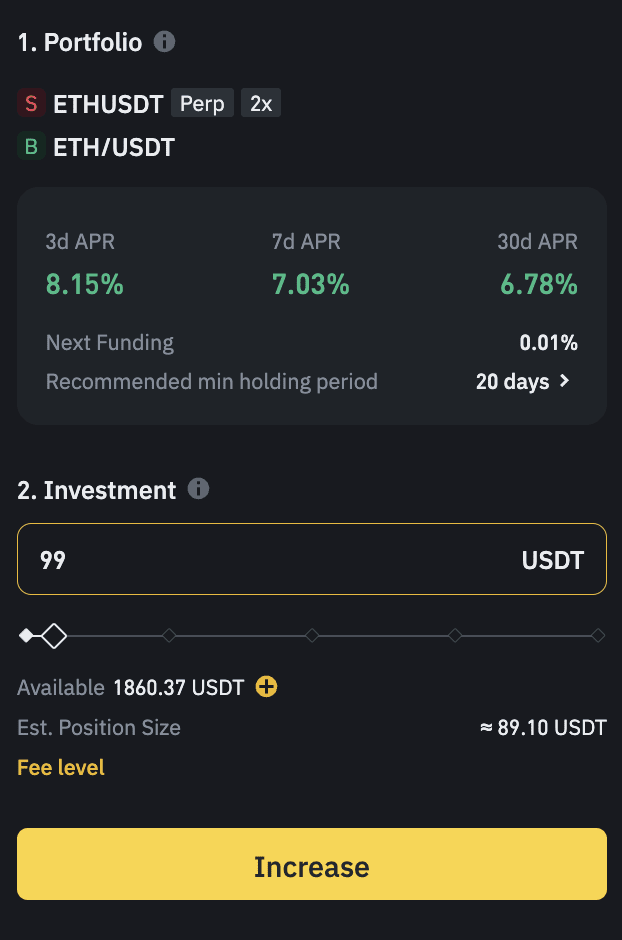Click the red S short-side badge

31,103
